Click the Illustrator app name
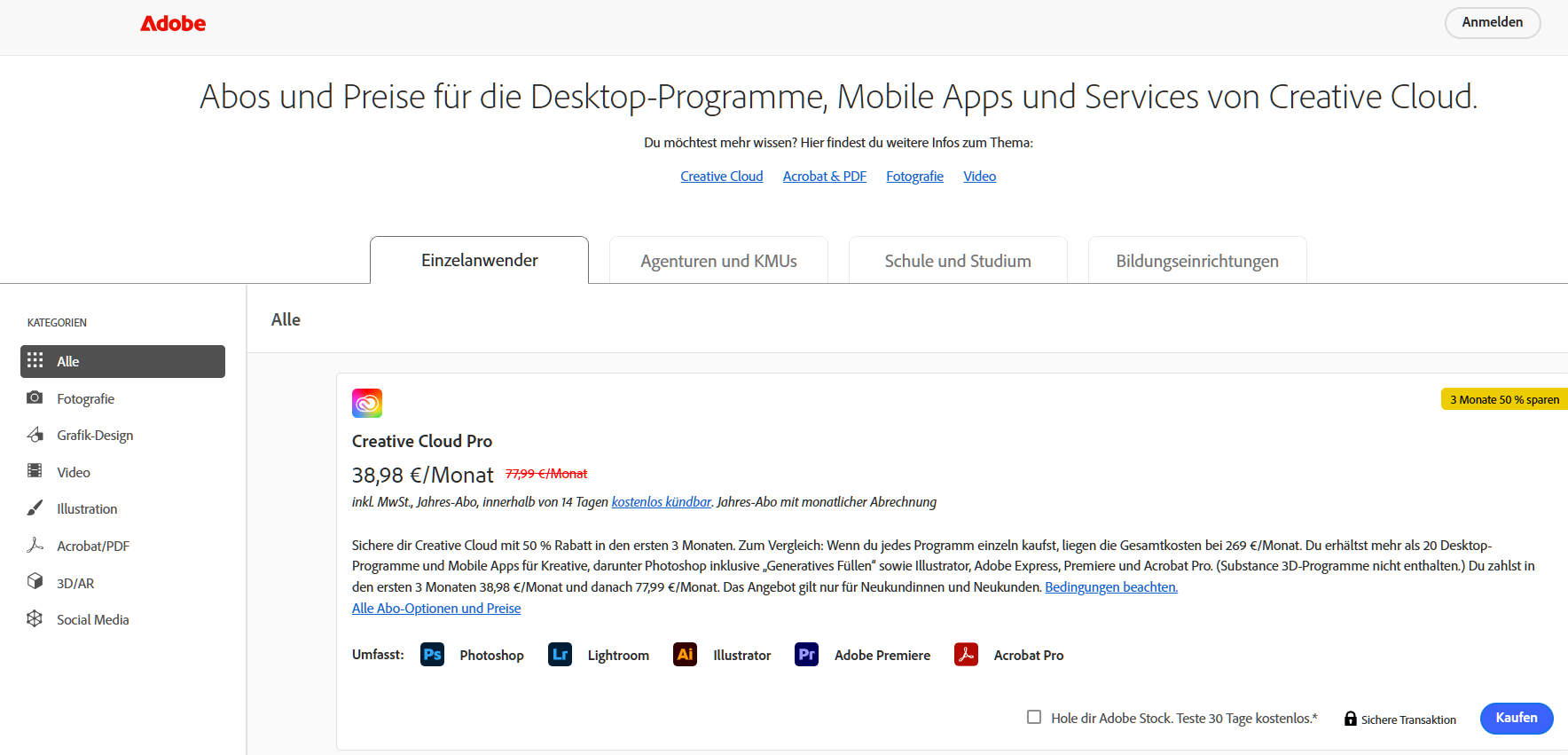The width and height of the screenshot is (1568, 755). [742, 656]
